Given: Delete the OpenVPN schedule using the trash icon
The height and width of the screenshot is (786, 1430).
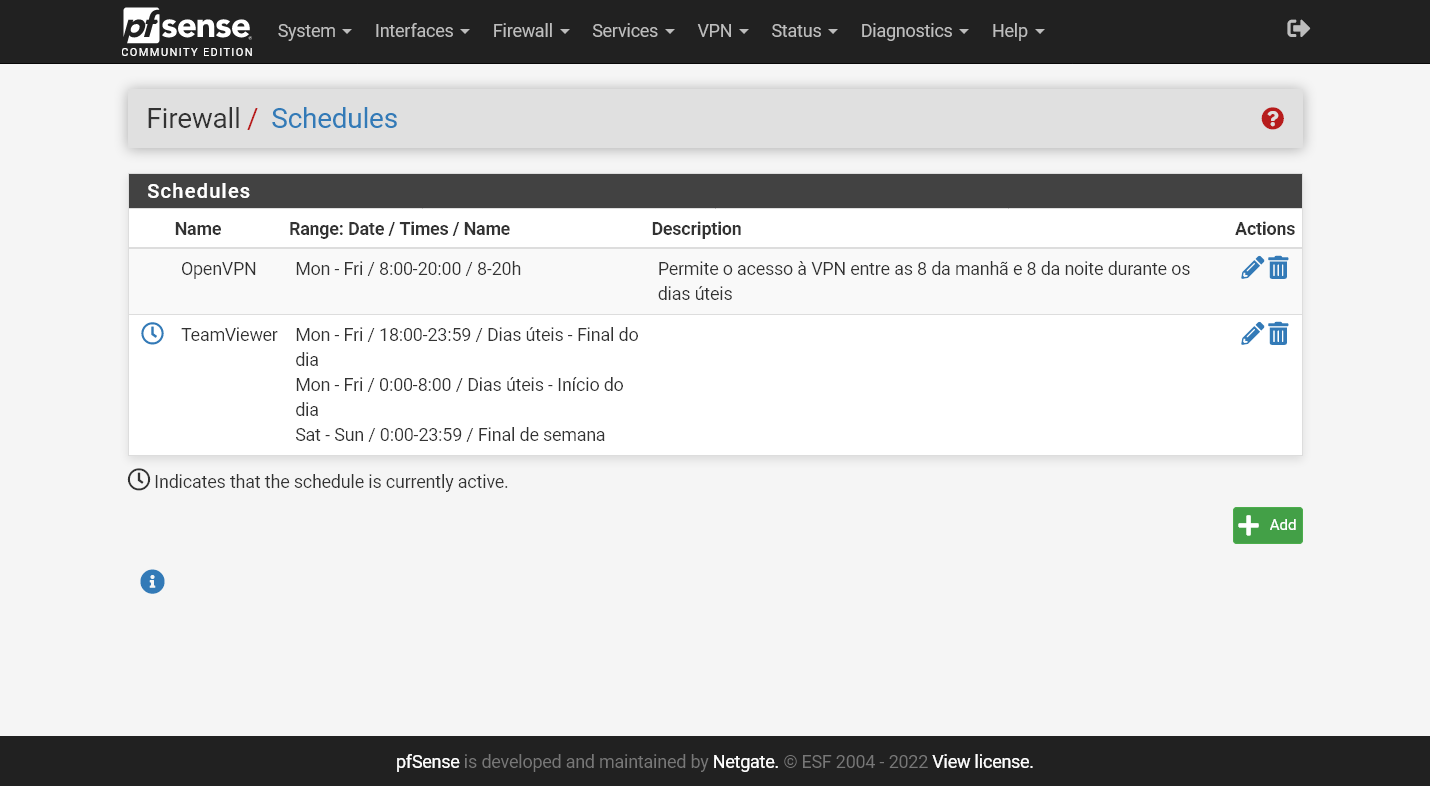Looking at the screenshot, I should coord(1278,267).
